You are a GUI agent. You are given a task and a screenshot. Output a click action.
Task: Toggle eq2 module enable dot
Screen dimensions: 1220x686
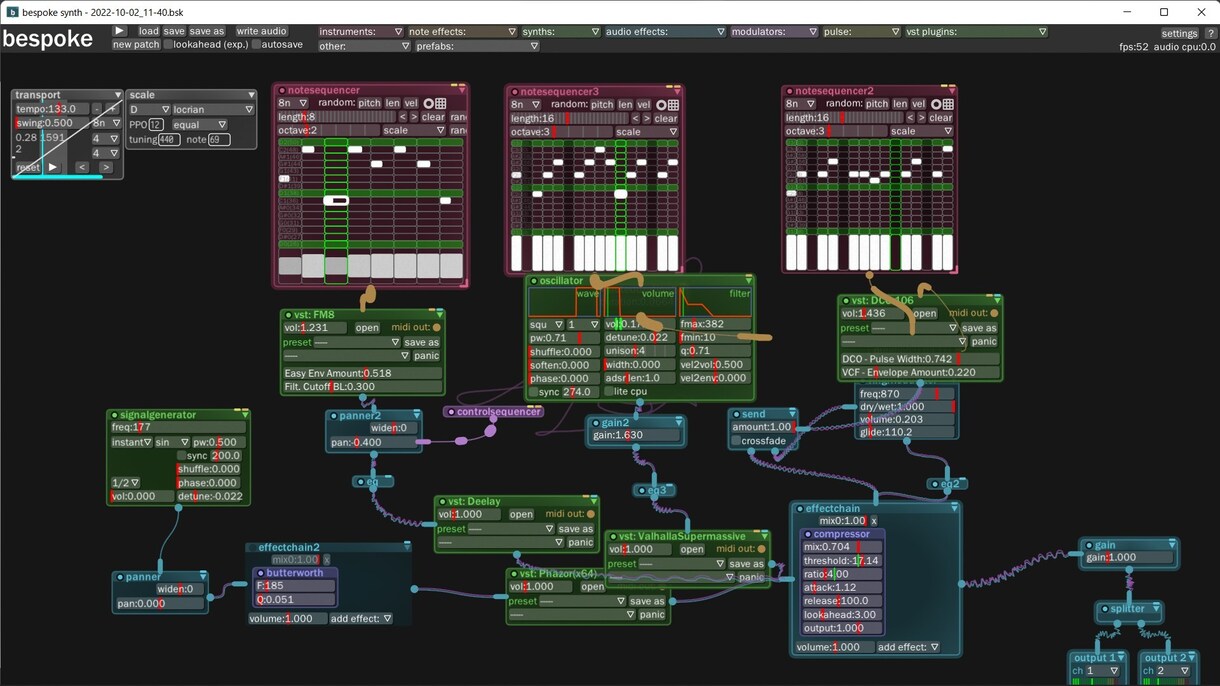(x=934, y=483)
